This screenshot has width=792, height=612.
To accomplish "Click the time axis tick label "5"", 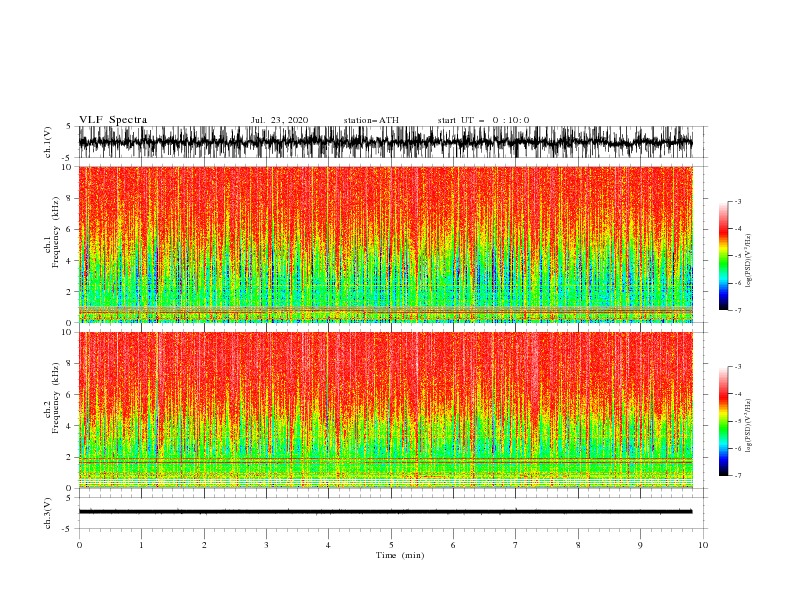I will coord(391,545).
